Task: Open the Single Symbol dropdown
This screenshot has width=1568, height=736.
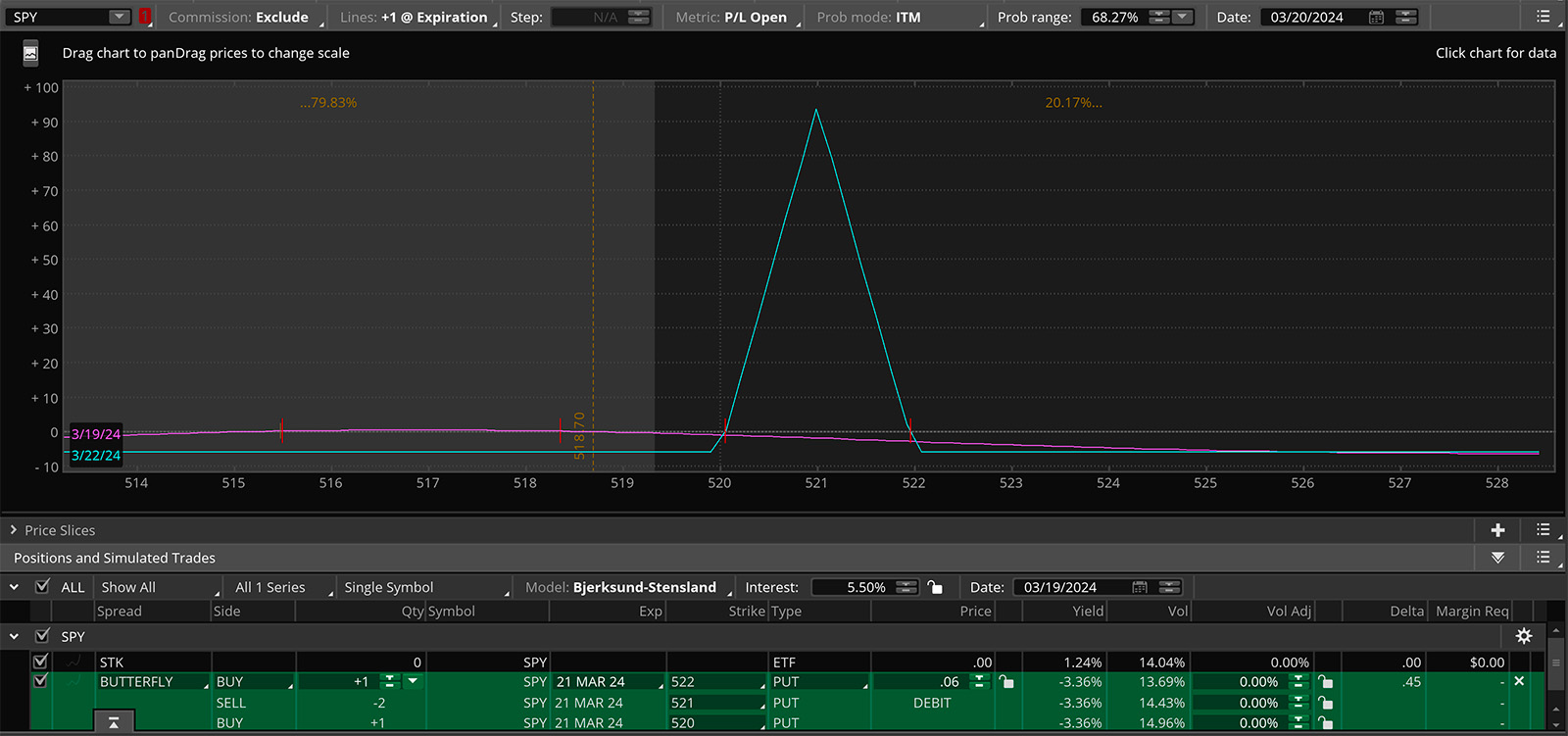Action: (x=425, y=587)
